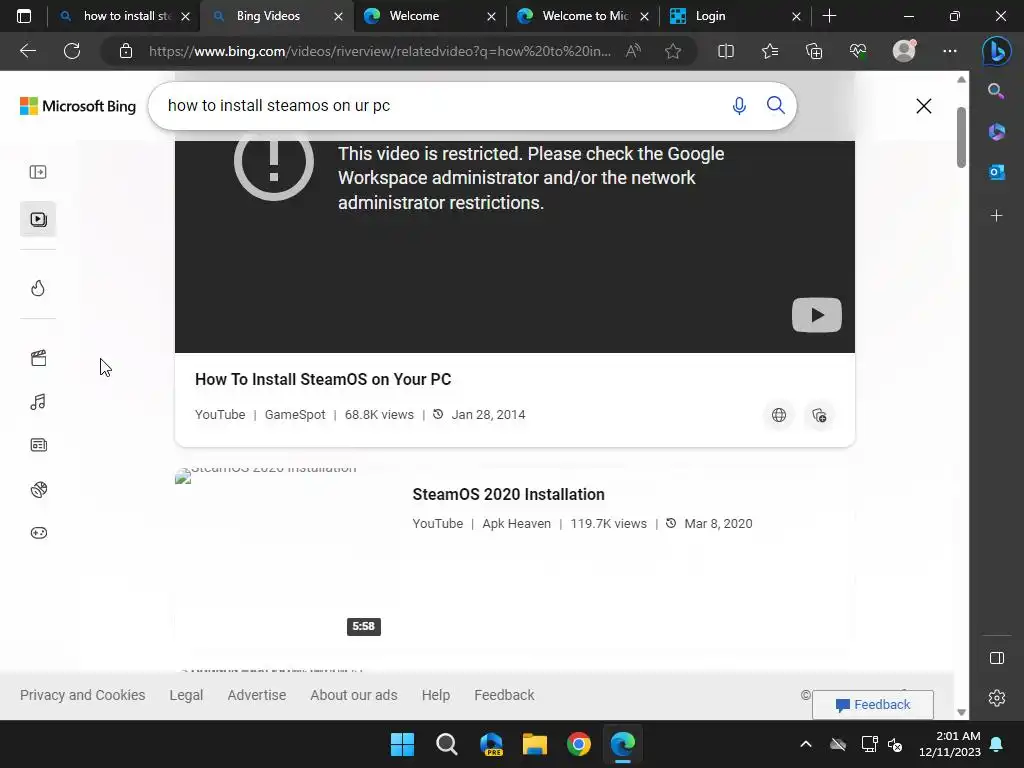Click SteamOS 2020 Installation thumbnail
The image size is (1024, 768).
click(x=278, y=554)
